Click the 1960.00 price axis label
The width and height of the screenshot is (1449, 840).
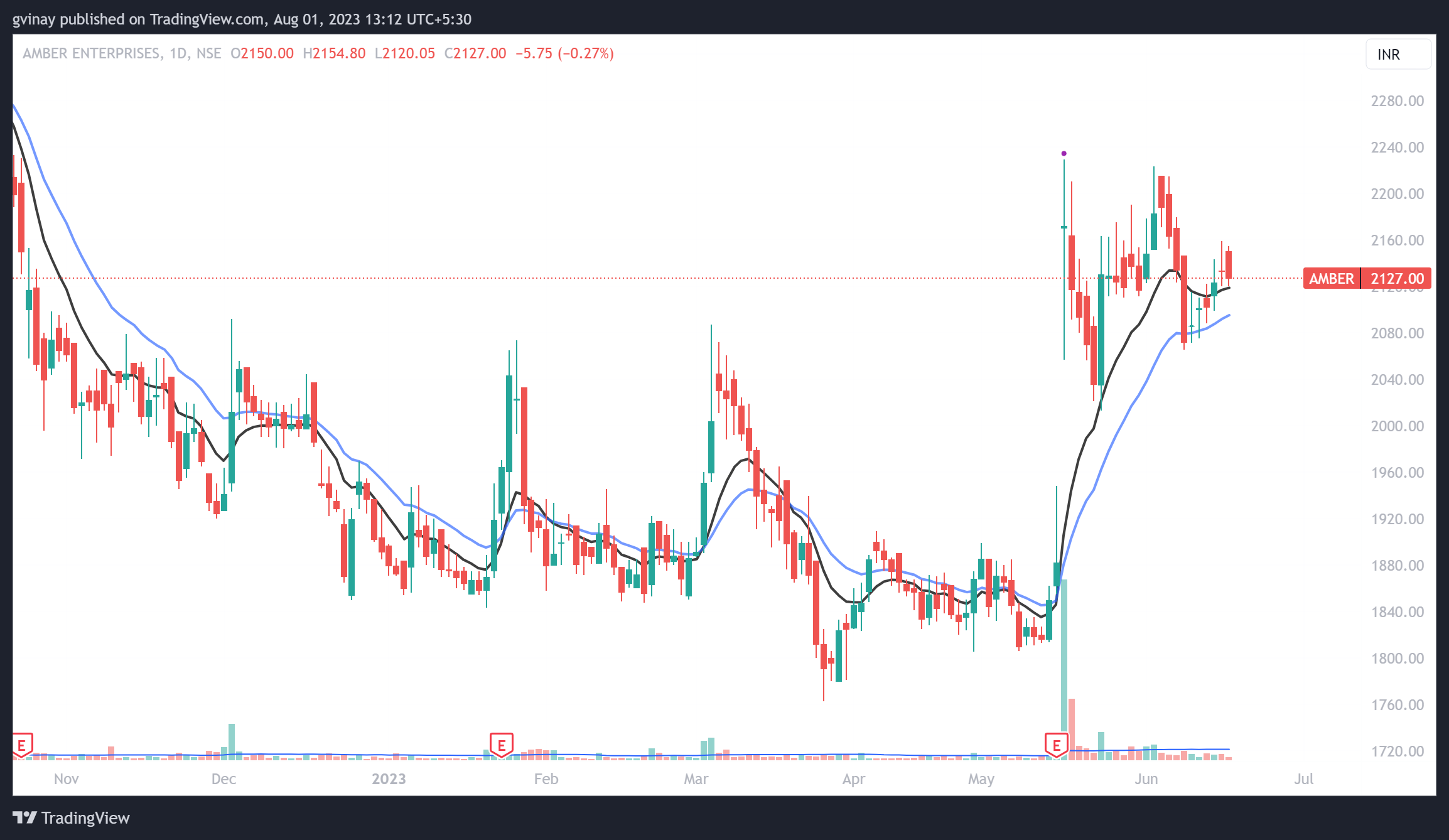pos(1397,473)
